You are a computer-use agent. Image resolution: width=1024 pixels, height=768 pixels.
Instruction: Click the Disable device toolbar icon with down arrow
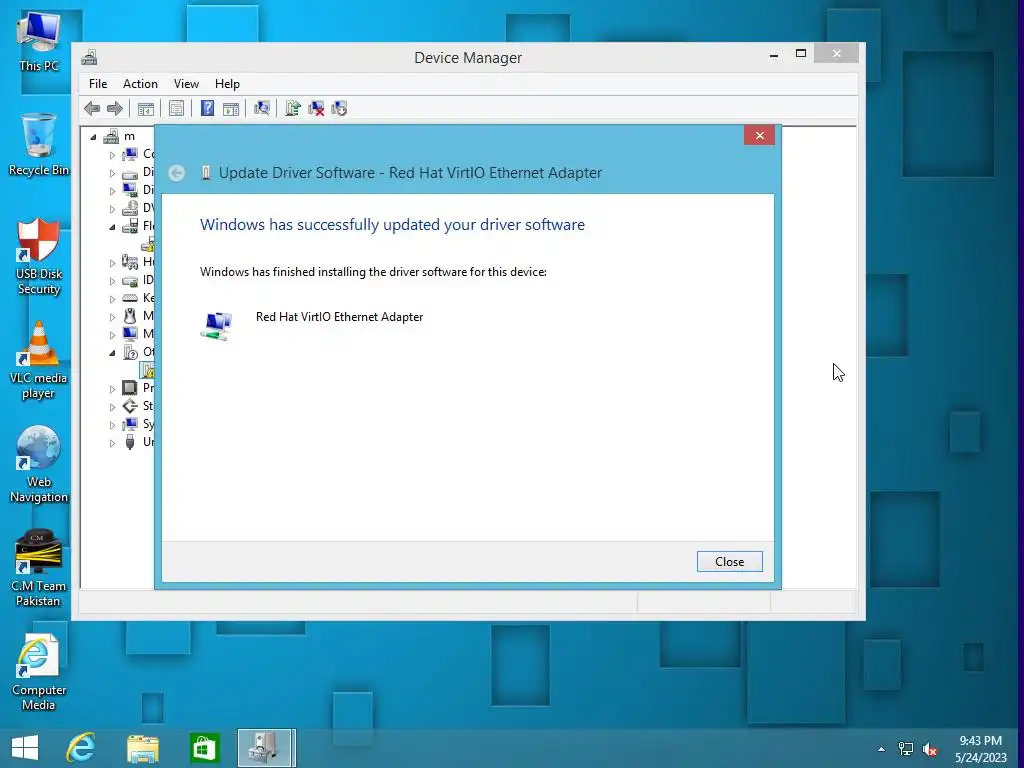click(339, 108)
